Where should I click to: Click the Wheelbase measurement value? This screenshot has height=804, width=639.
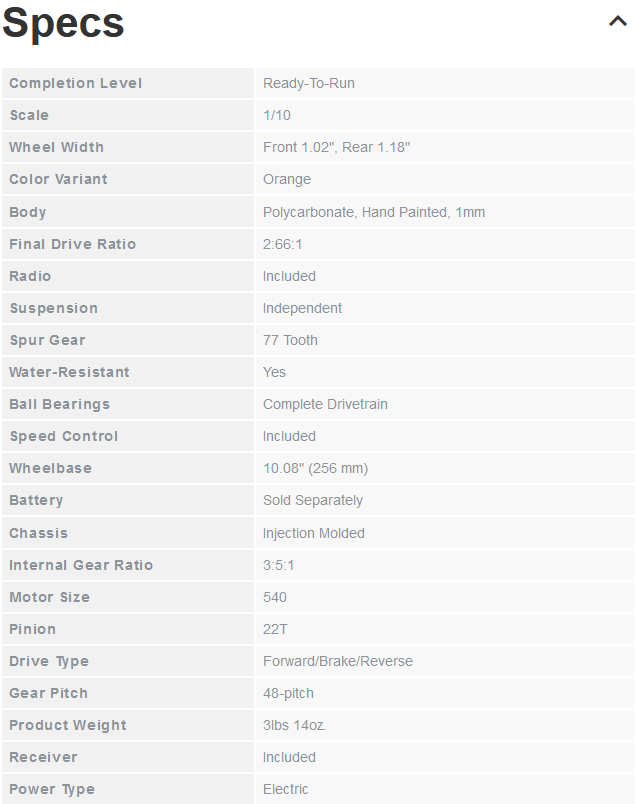tap(315, 468)
